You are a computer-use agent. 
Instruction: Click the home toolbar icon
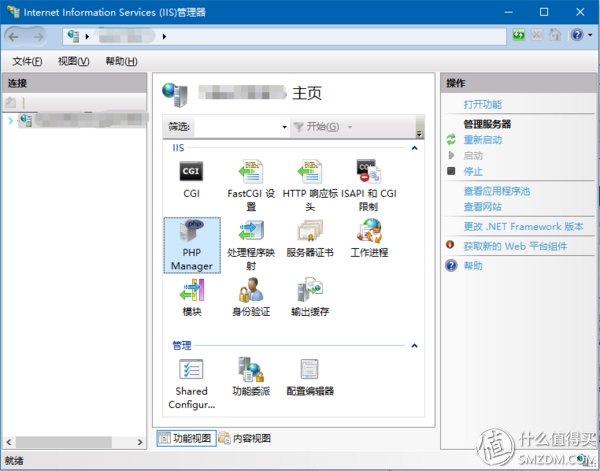(x=554, y=36)
